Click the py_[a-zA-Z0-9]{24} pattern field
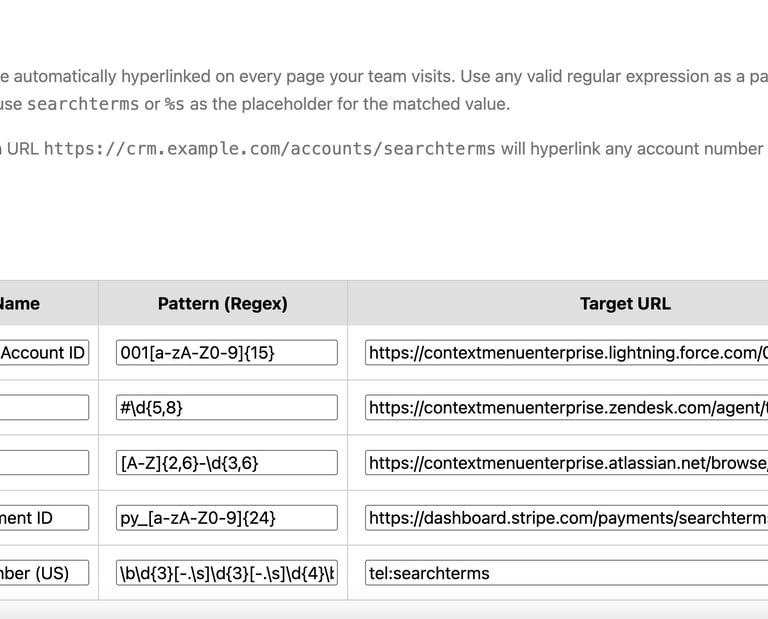This screenshot has height=619, width=768. [226, 517]
